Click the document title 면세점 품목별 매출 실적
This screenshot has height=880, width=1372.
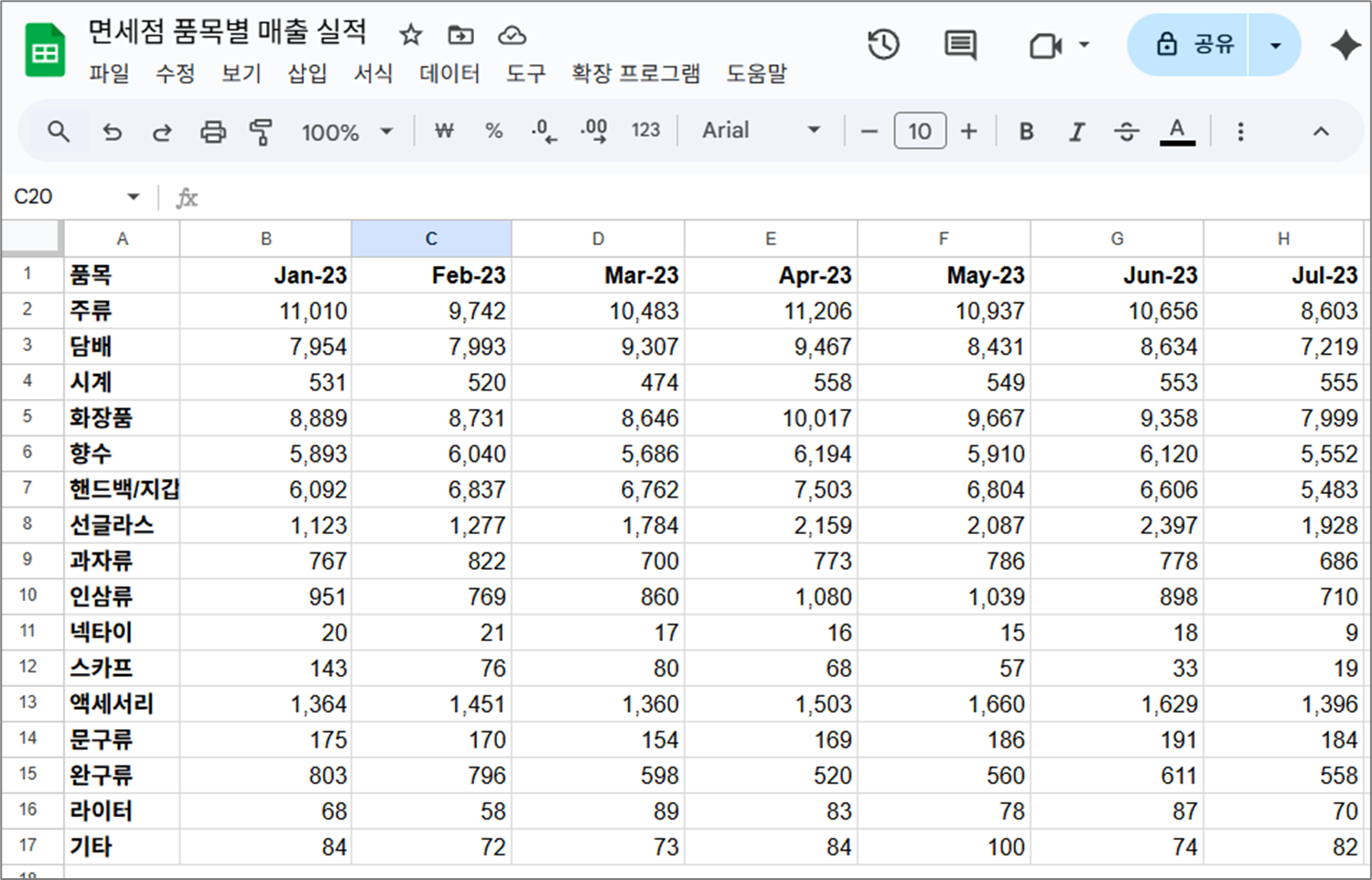(x=228, y=32)
